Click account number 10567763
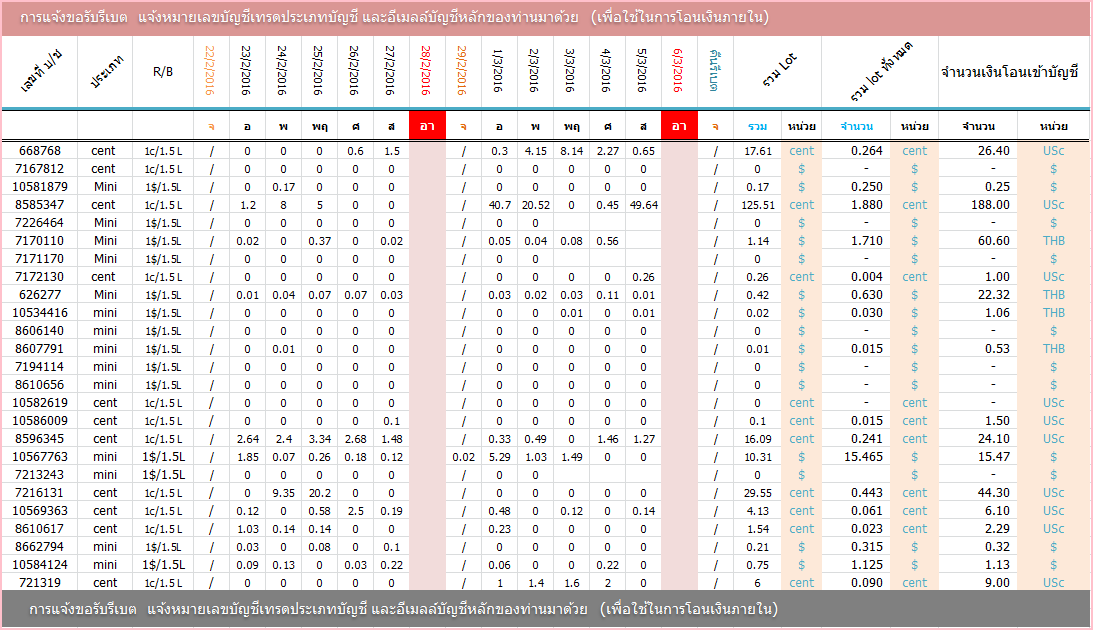 click(40, 457)
